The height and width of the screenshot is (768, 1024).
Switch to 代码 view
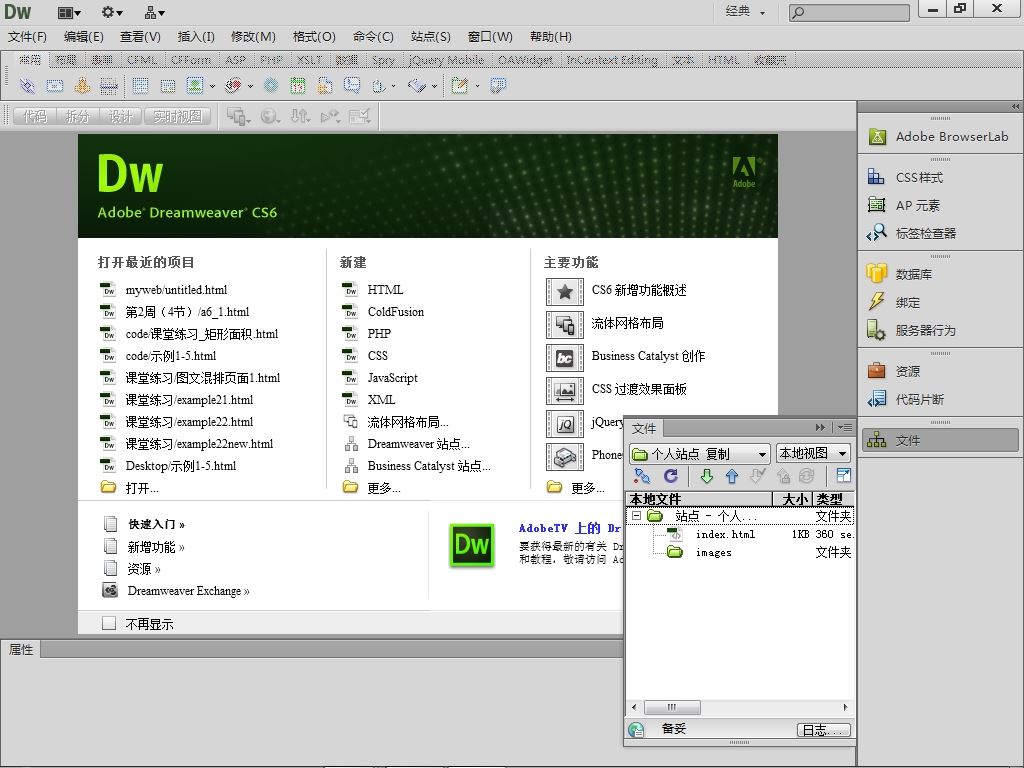tap(35, 116)
